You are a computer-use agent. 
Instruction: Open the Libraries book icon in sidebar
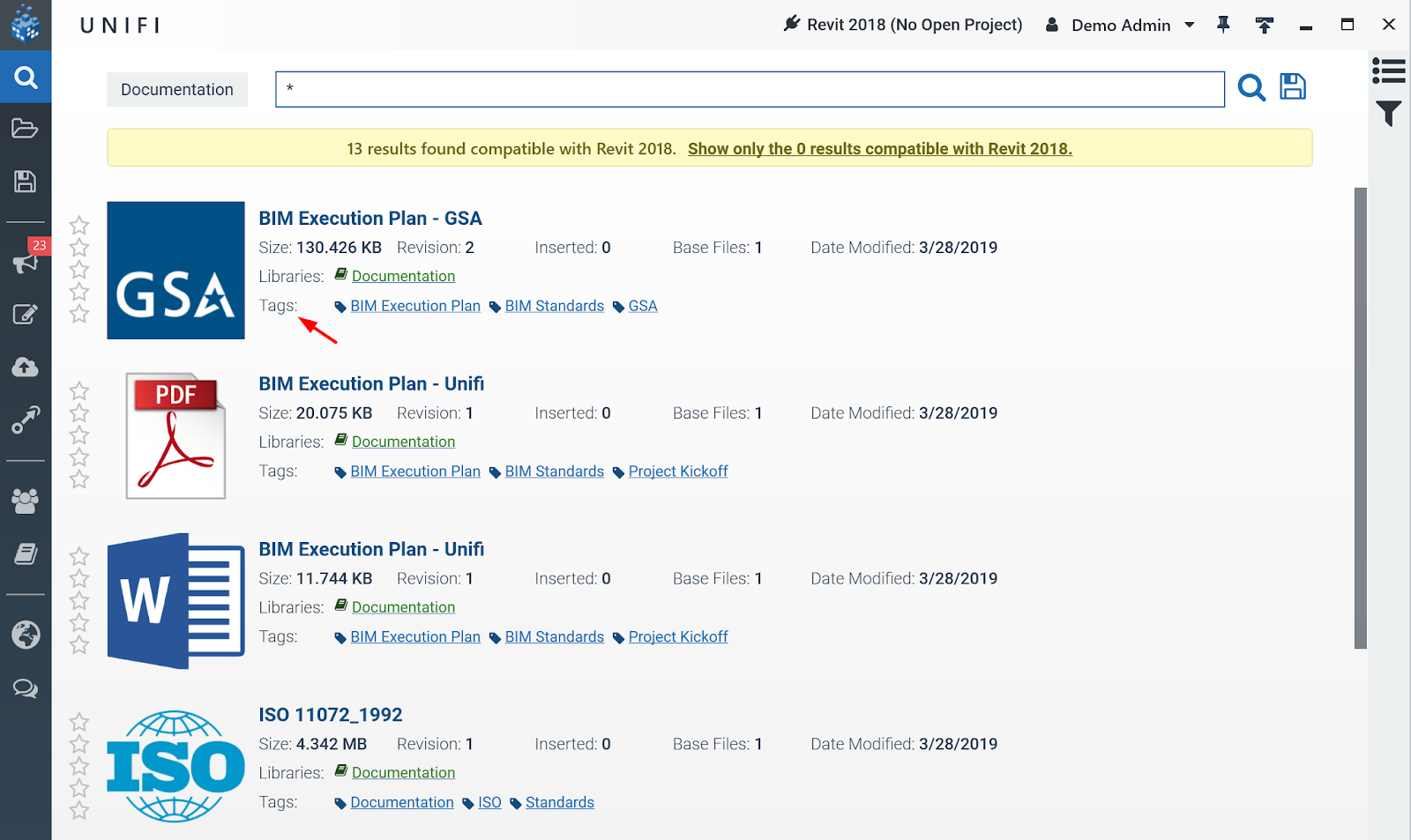click(26, 554)
